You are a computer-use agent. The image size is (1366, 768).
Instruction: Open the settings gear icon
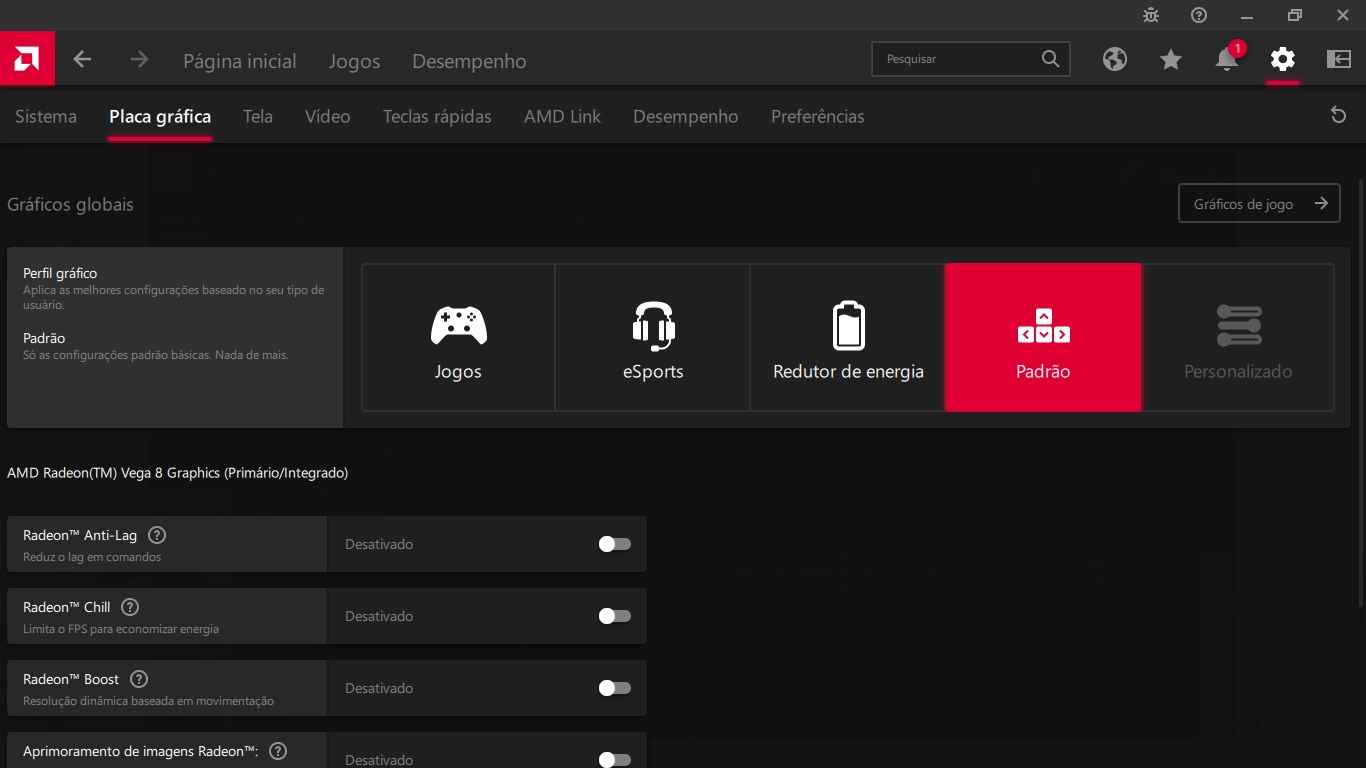(1283, 59)
